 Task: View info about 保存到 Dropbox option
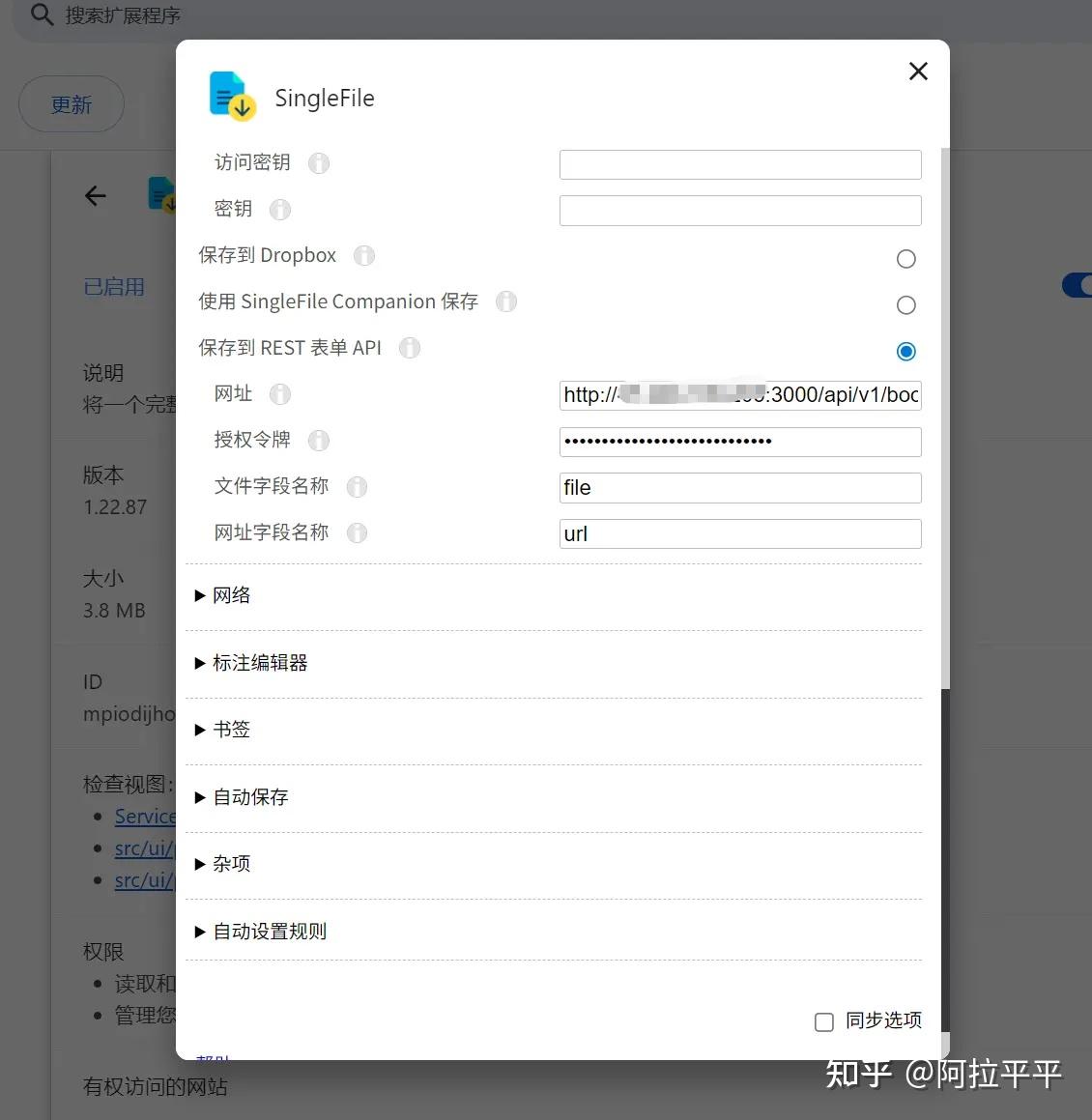[363, 255]
